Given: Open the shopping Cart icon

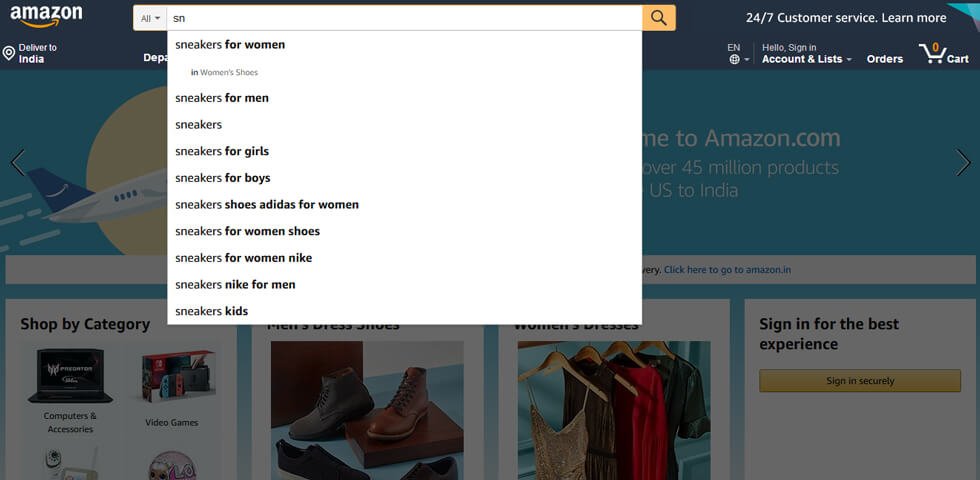Looking at the screenshot, I should click(x=943, y=54).
